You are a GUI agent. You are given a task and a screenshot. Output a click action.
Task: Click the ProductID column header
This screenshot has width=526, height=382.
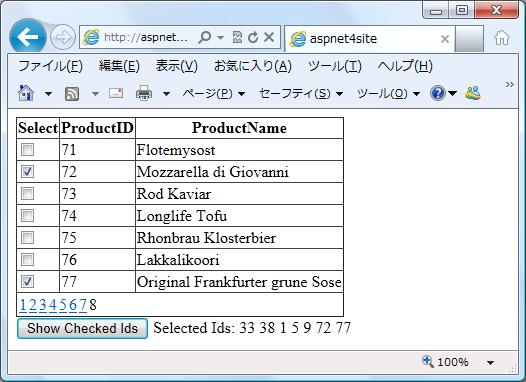tap(97, 128)
